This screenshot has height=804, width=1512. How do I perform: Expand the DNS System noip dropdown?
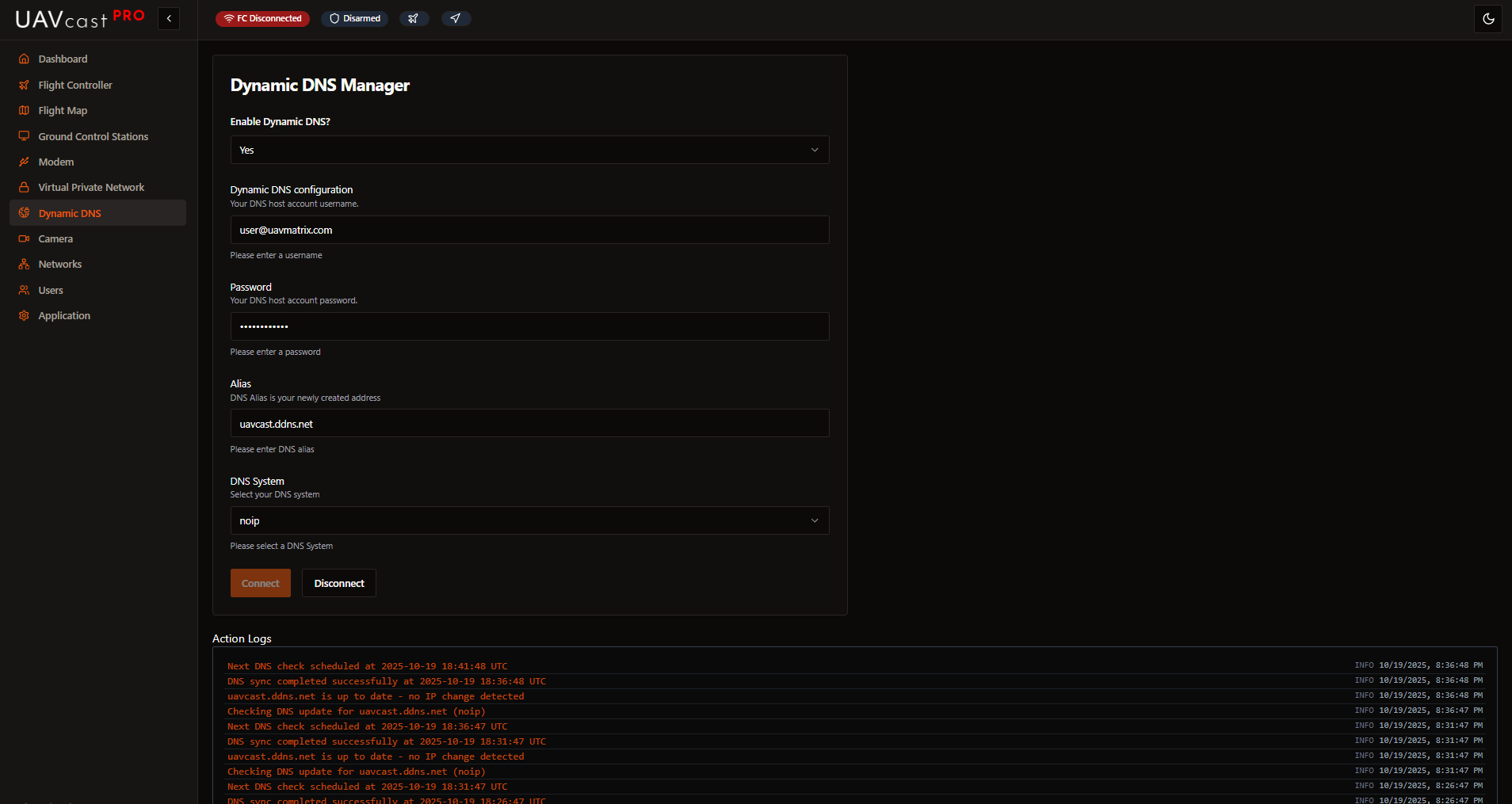tap(529, 520)
